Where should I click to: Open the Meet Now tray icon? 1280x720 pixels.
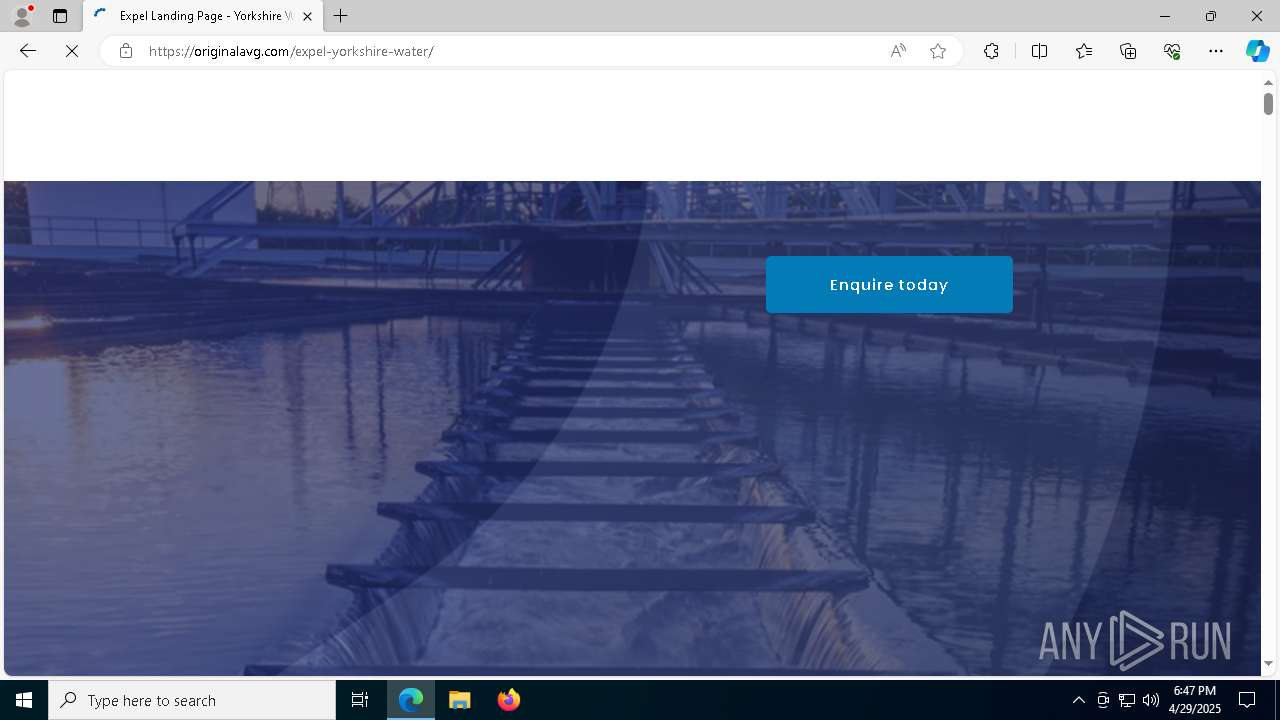click(1103, 700)
